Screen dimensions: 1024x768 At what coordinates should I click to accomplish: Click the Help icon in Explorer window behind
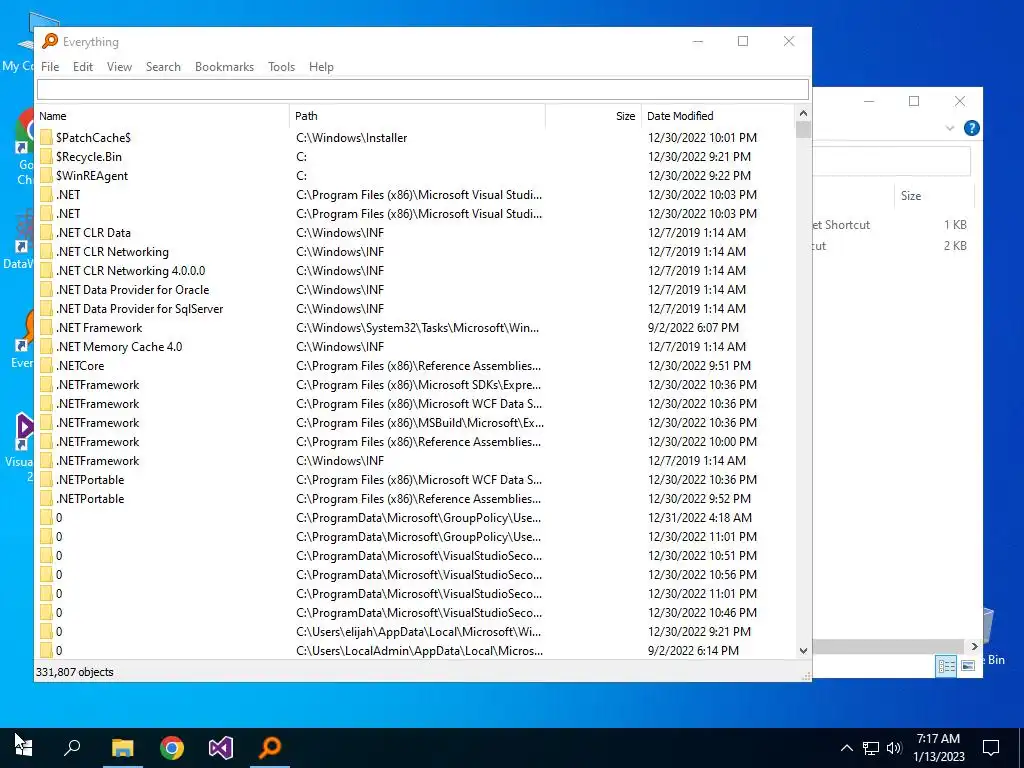[971, 128]
